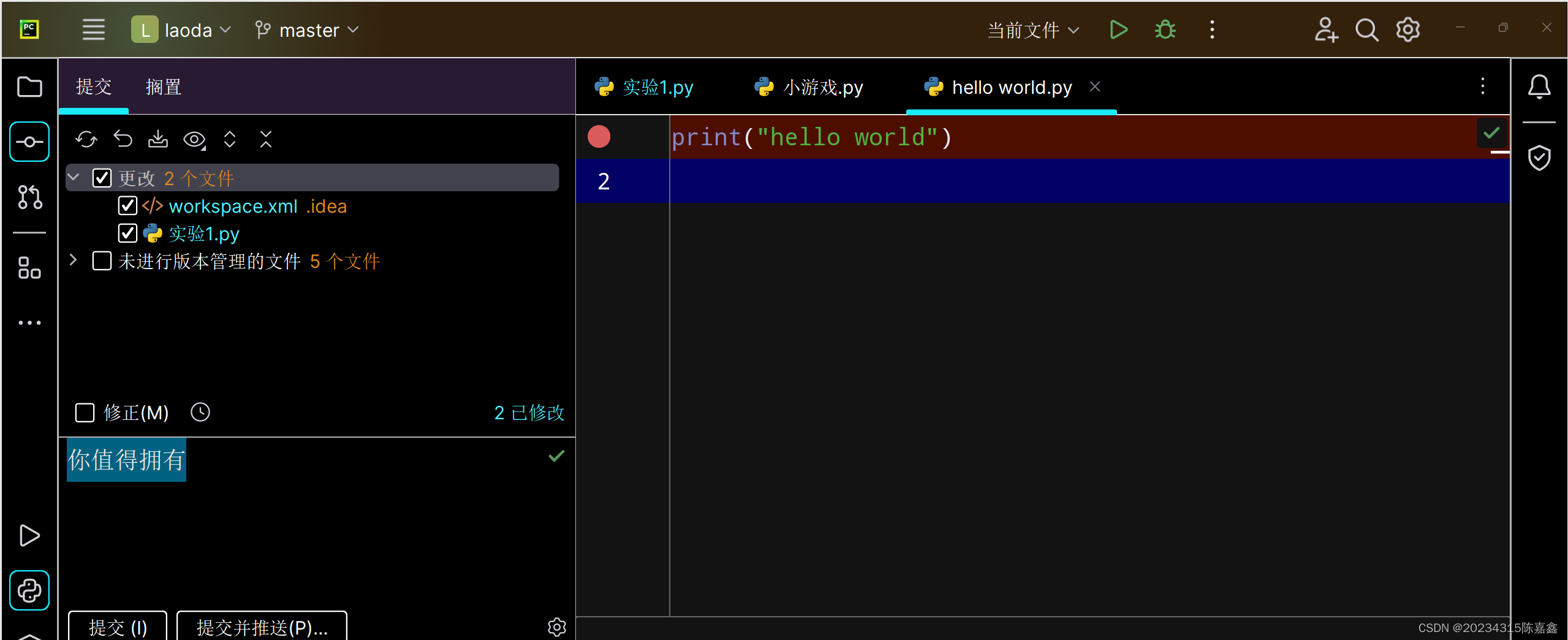Uncheck 实验1.py in the changes list
This screenshot has height=640, width=1568.
(127, 233)
